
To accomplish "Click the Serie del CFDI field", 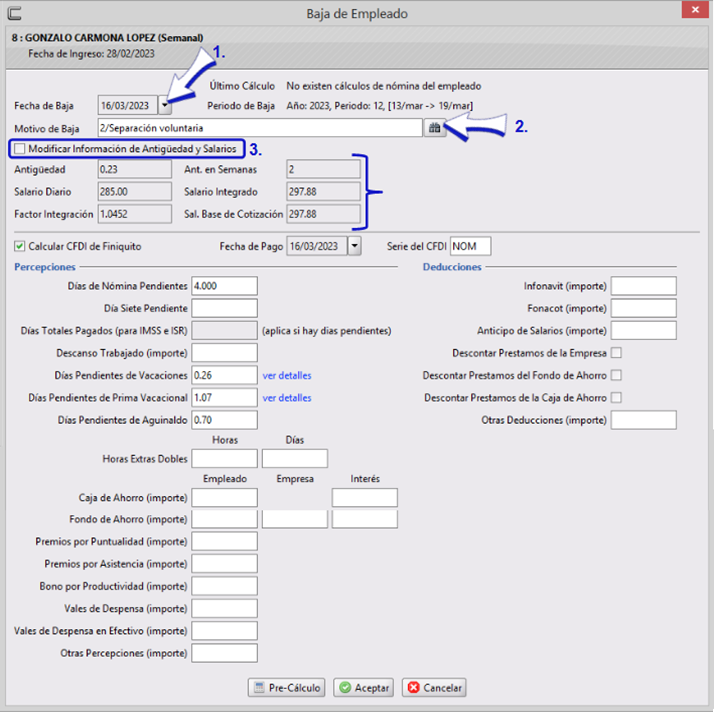I will [470, 246].
